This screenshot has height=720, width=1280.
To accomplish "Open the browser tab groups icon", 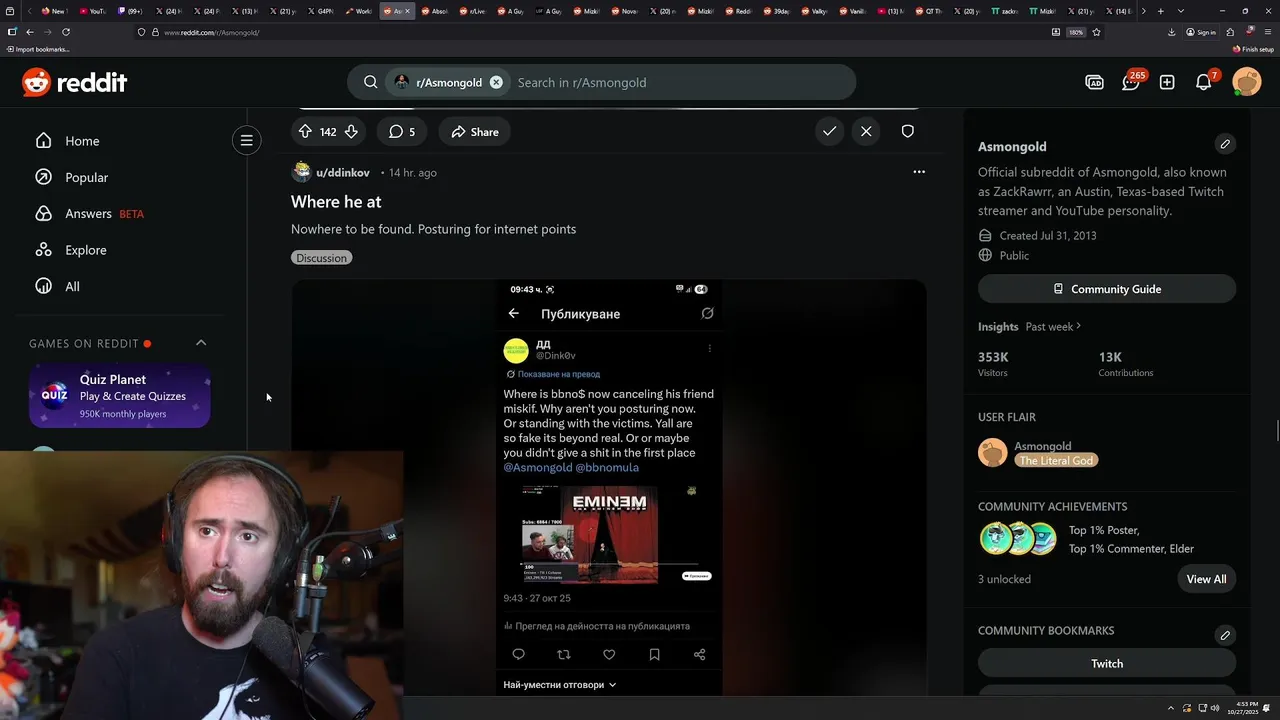I will [x=12, y=11].
